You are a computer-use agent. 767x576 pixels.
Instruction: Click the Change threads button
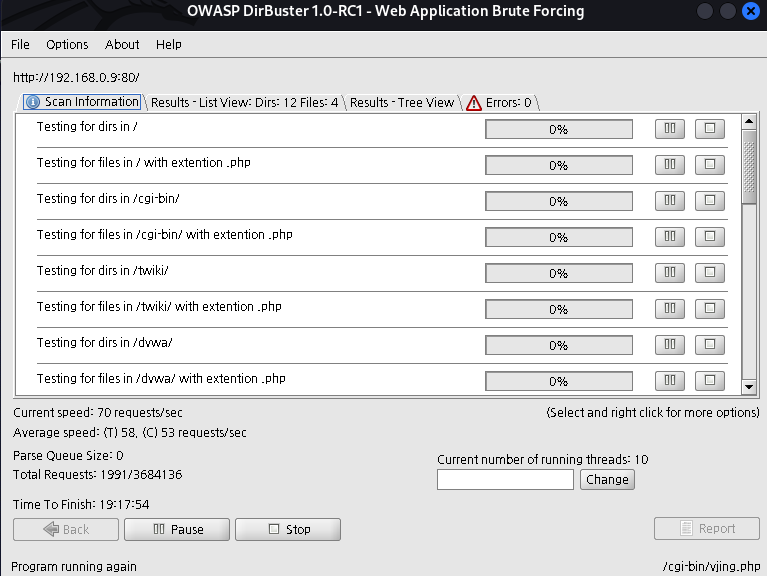coord(607,480)
